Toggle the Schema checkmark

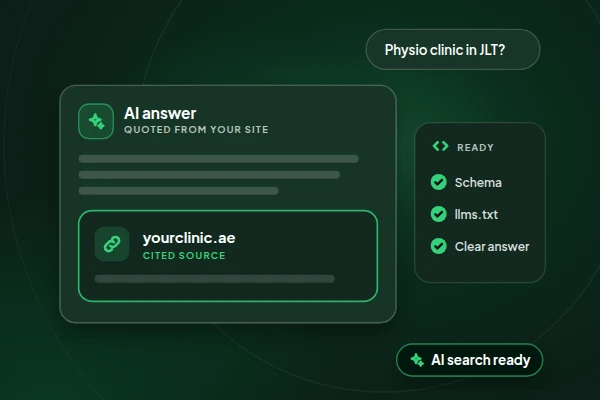(439, 182)
